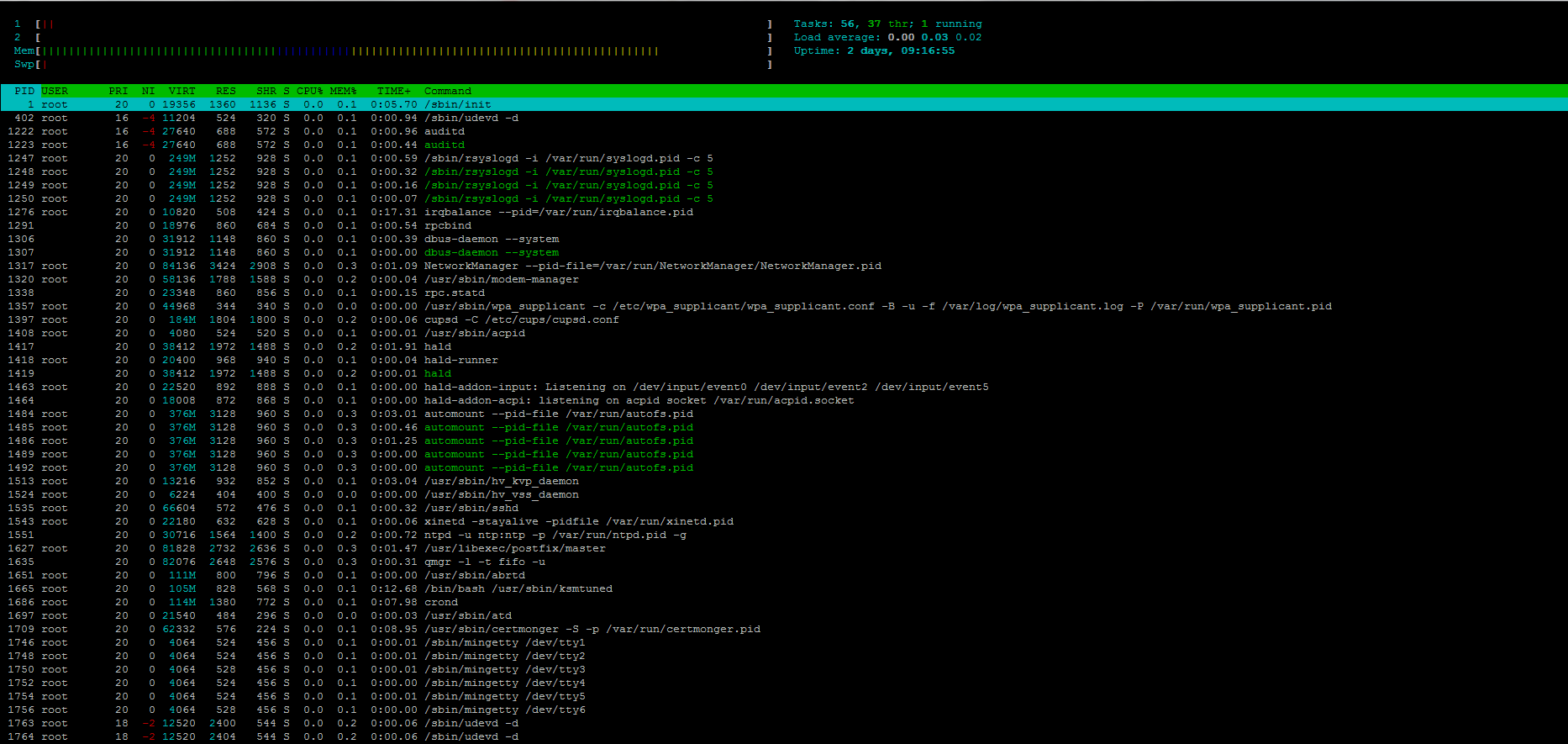The height and width of the screenshot is (744, 1568).
Task: Select the hv_kvp_daemon process row
Action: 784,481
